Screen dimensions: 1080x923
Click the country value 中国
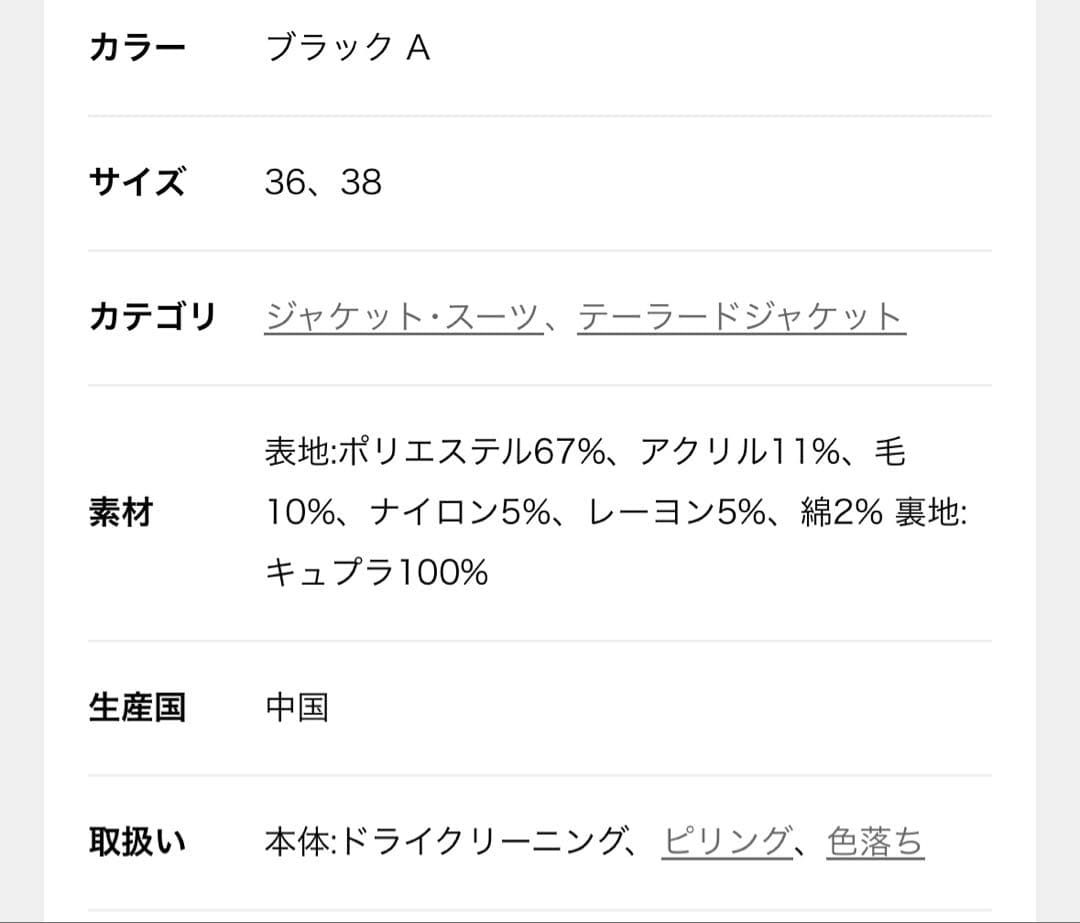tap(298, 707)
